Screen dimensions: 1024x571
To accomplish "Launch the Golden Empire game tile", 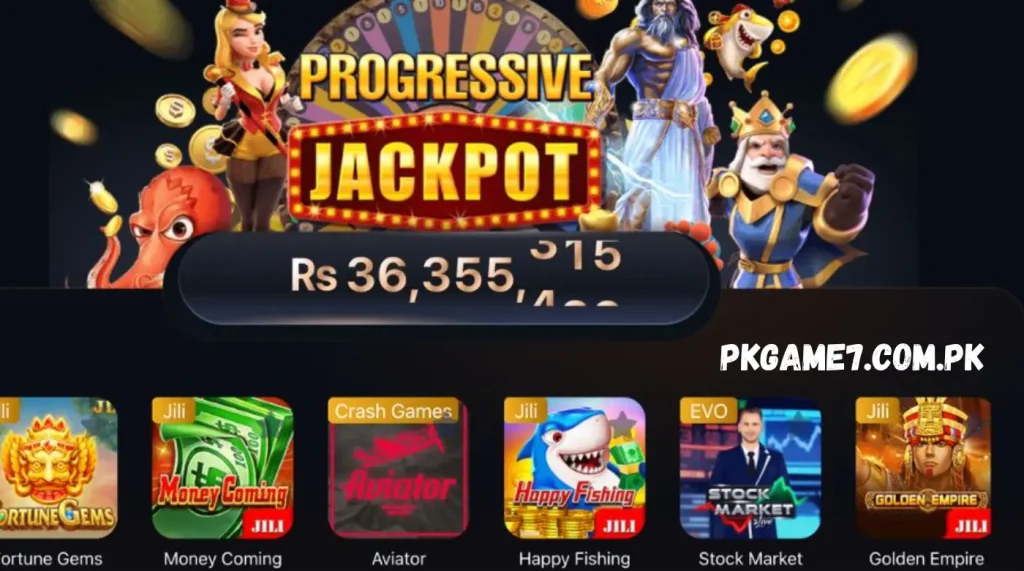I will 923,468.
